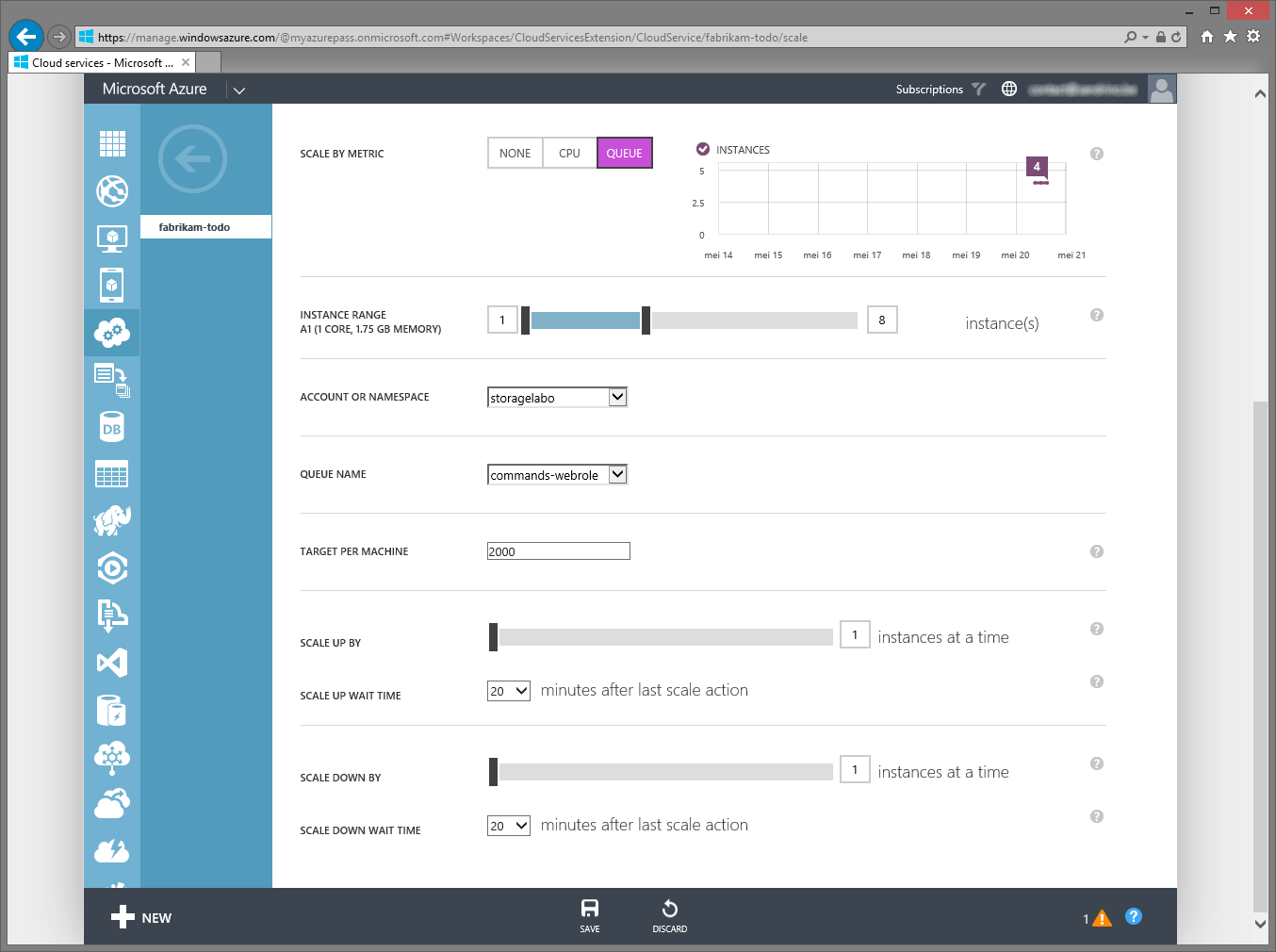The height and width of the screenshot is (952, 1276).
Task: Show help for Scale Down Wait Time
Action: [x=1097, y=816]
